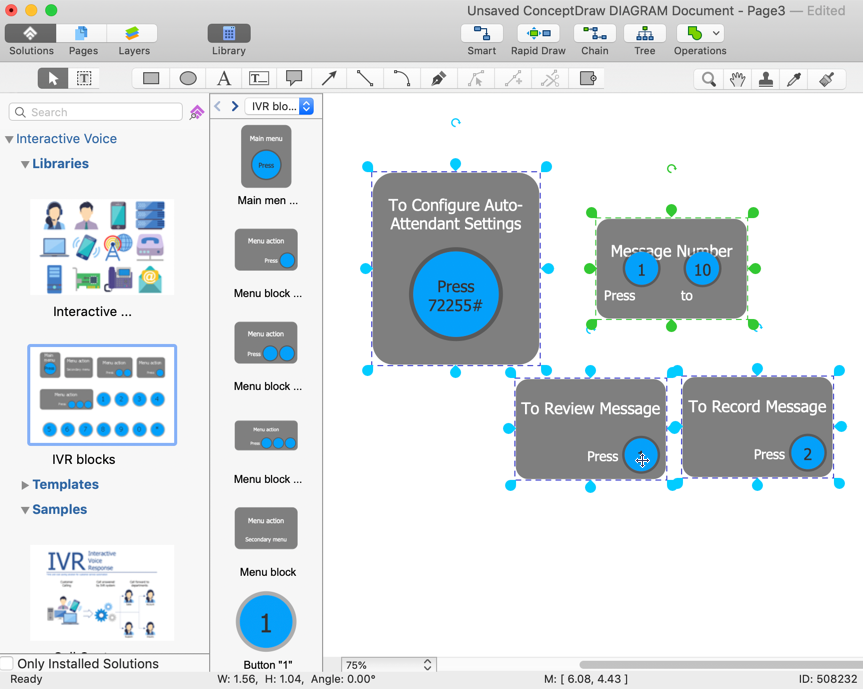The height and width of the screenshot is (689, 863).
Task: Choose the Pen drawing tool
Action: coord(438,78)
